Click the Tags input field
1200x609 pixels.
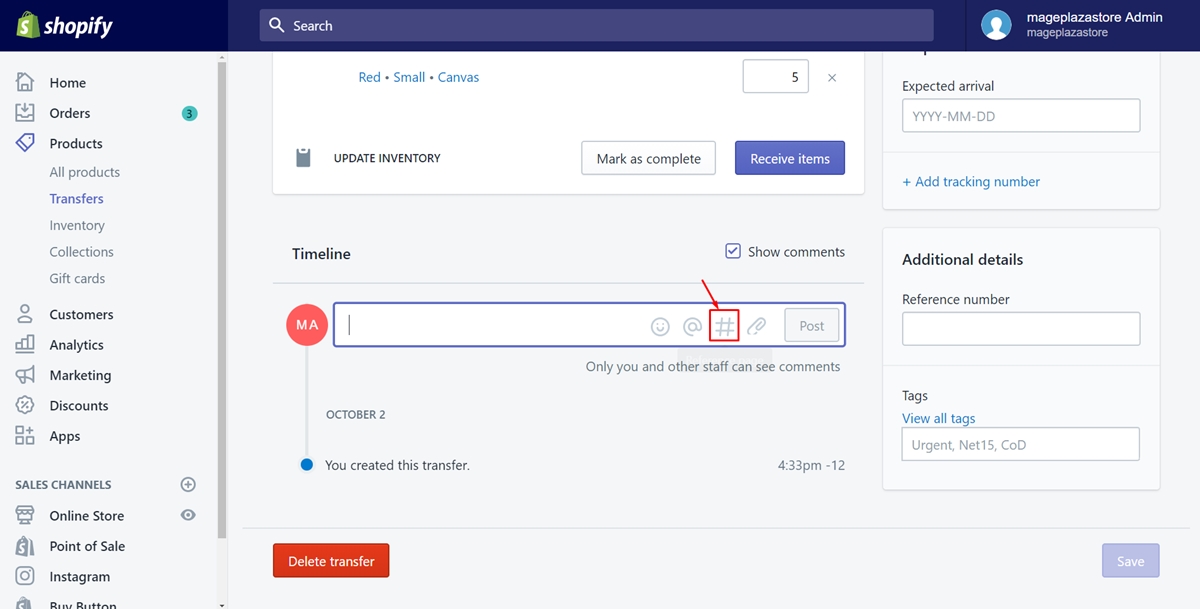(x=1021, y=444)
